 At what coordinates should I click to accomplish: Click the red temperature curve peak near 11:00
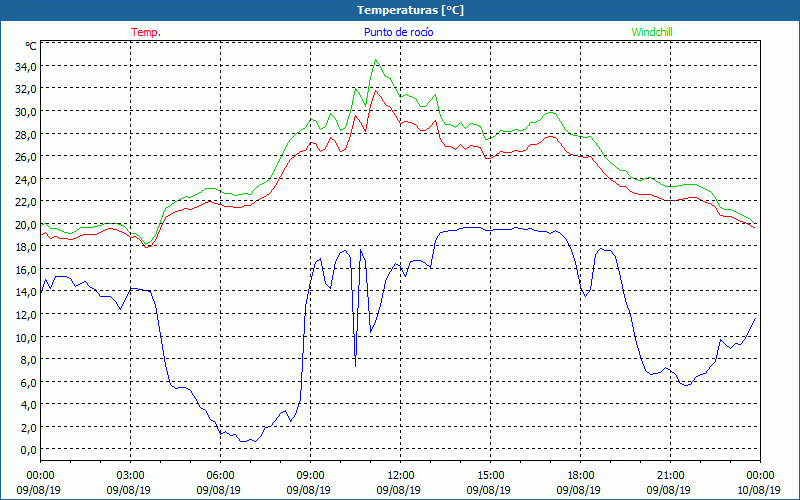point(376,90)
